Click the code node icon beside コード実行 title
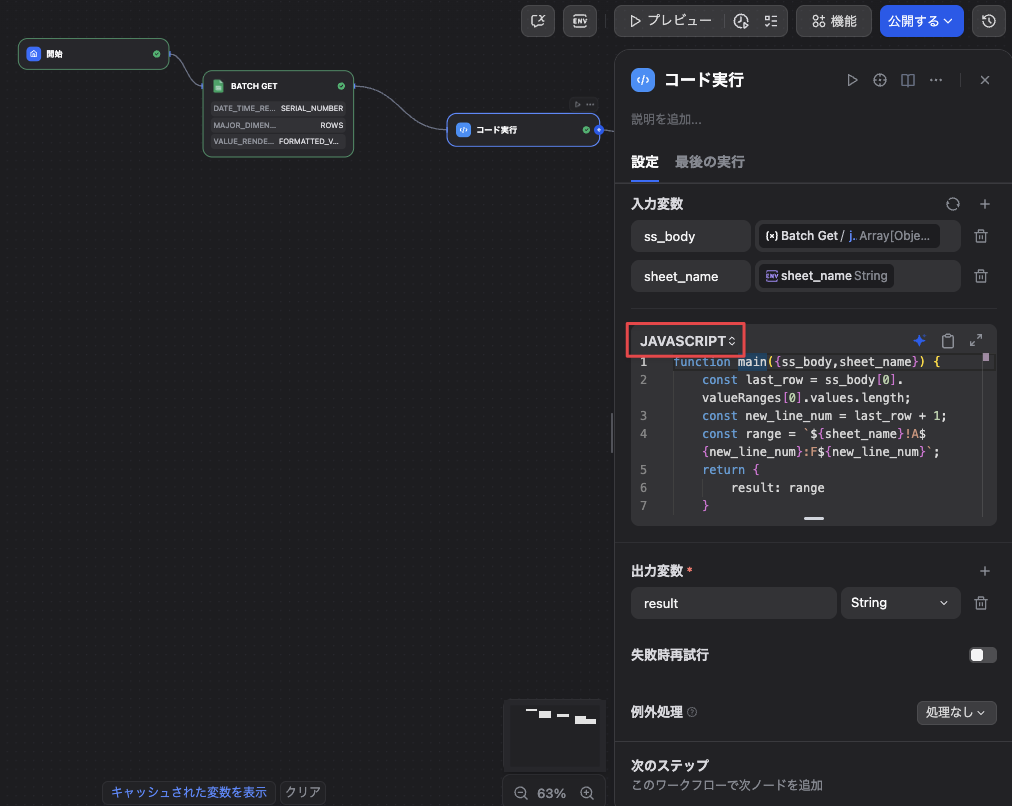The image size is (1012, 806). click(643, 80)
